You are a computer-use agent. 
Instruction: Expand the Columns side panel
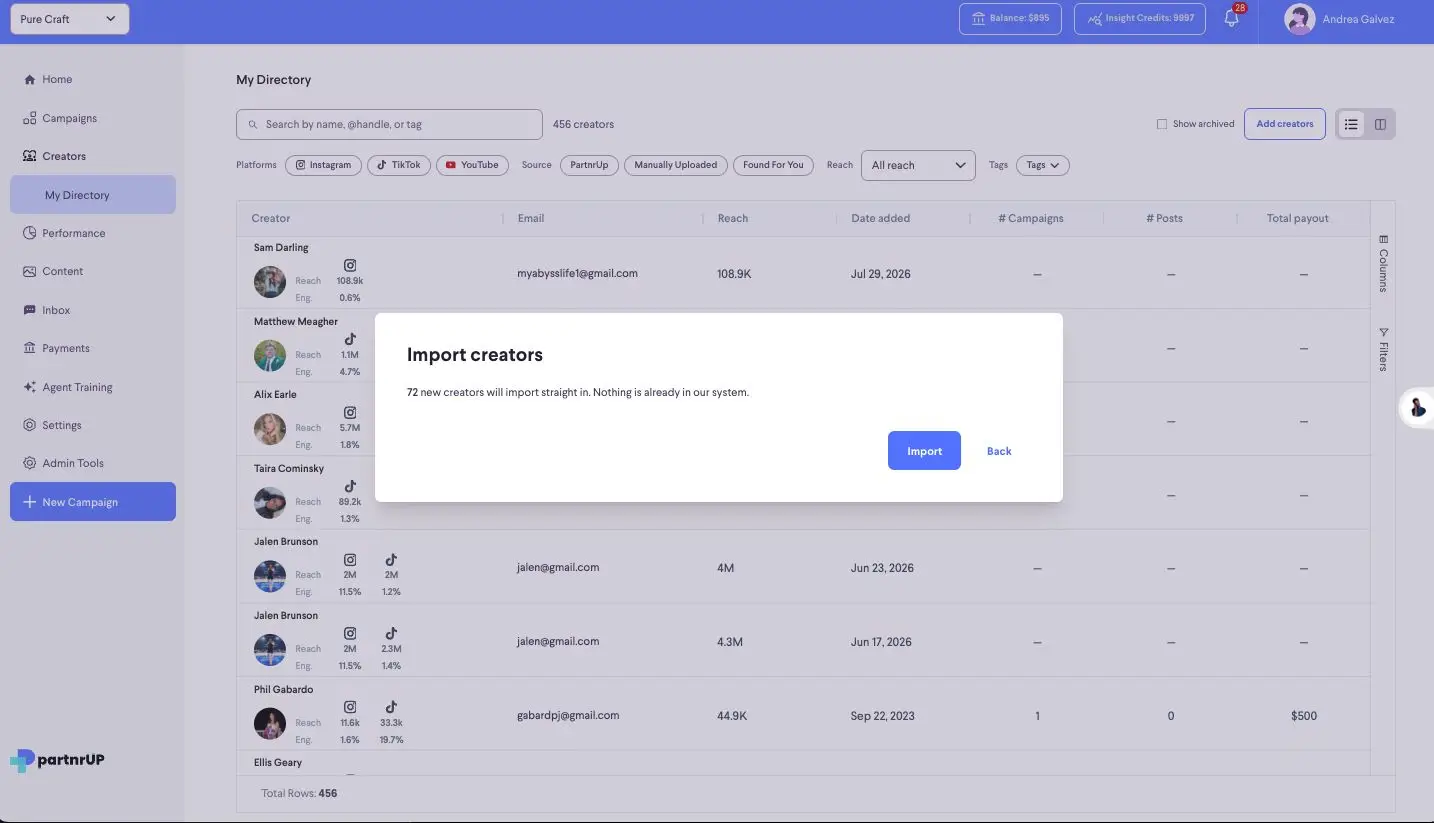[x=1383, y=263]
